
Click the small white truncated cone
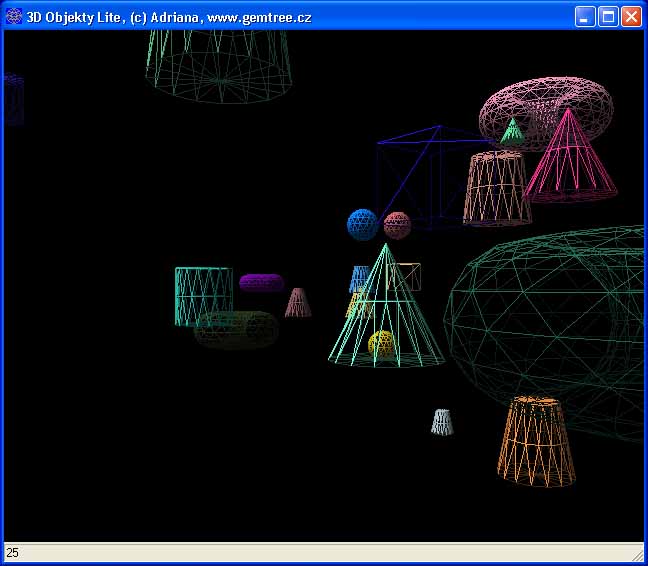coord(442,422)
